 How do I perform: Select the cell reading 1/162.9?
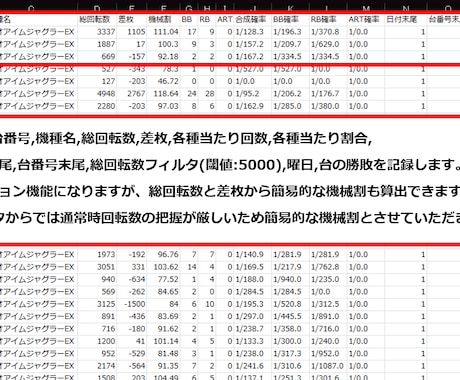pyautogui.click(x=253, y=106)
